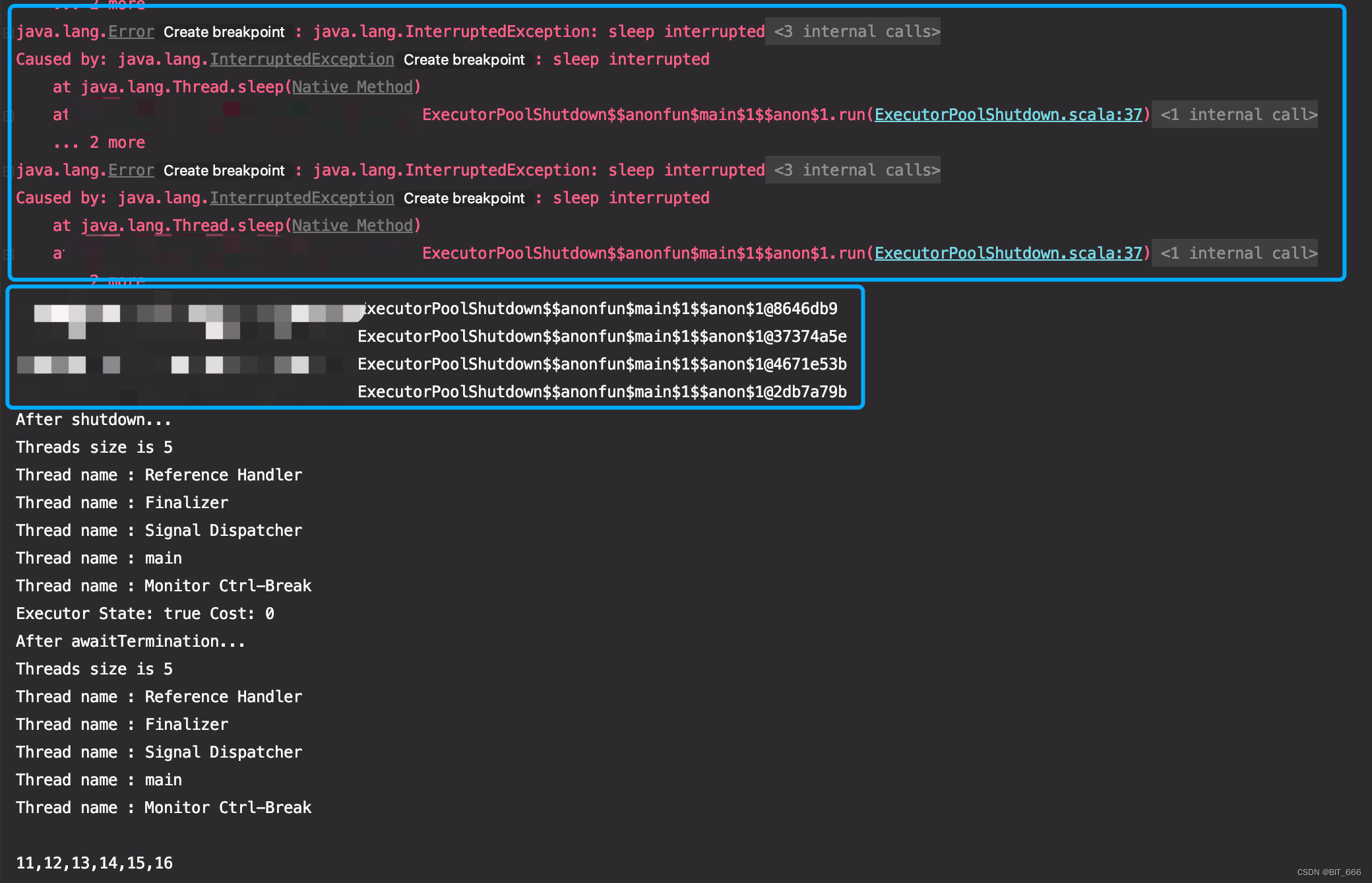The image size is (1372, 883).
Task: Click "Create breakpoint" next to second java.lang.Error
Action: (224, 170)
